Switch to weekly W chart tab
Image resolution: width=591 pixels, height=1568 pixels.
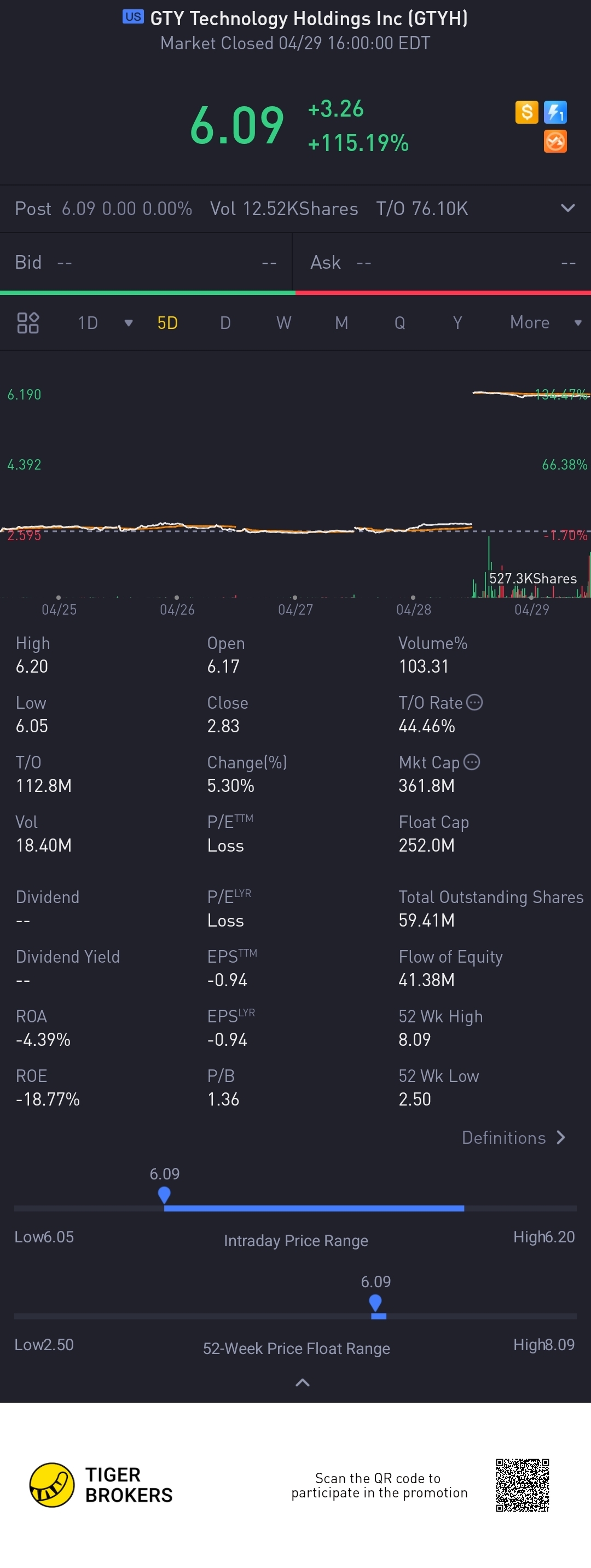coord(283,322)
